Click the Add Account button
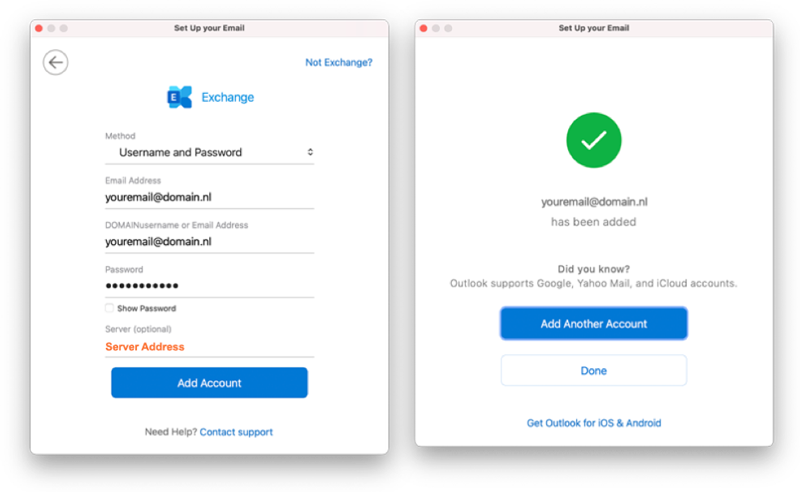The image size is (800, 492). [x=209, y=383]
